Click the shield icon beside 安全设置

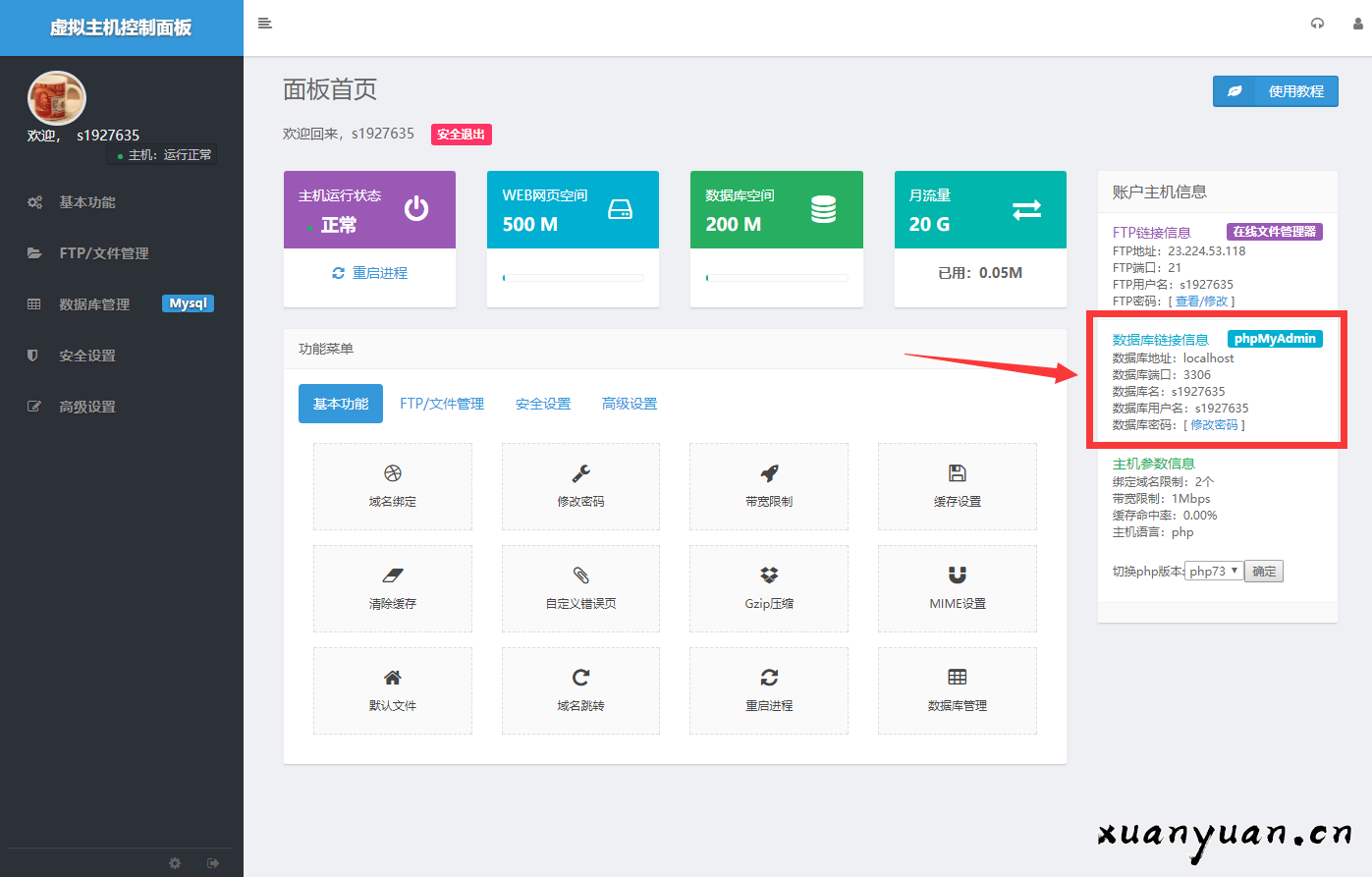pyautogui.click(x=32, y=356)
